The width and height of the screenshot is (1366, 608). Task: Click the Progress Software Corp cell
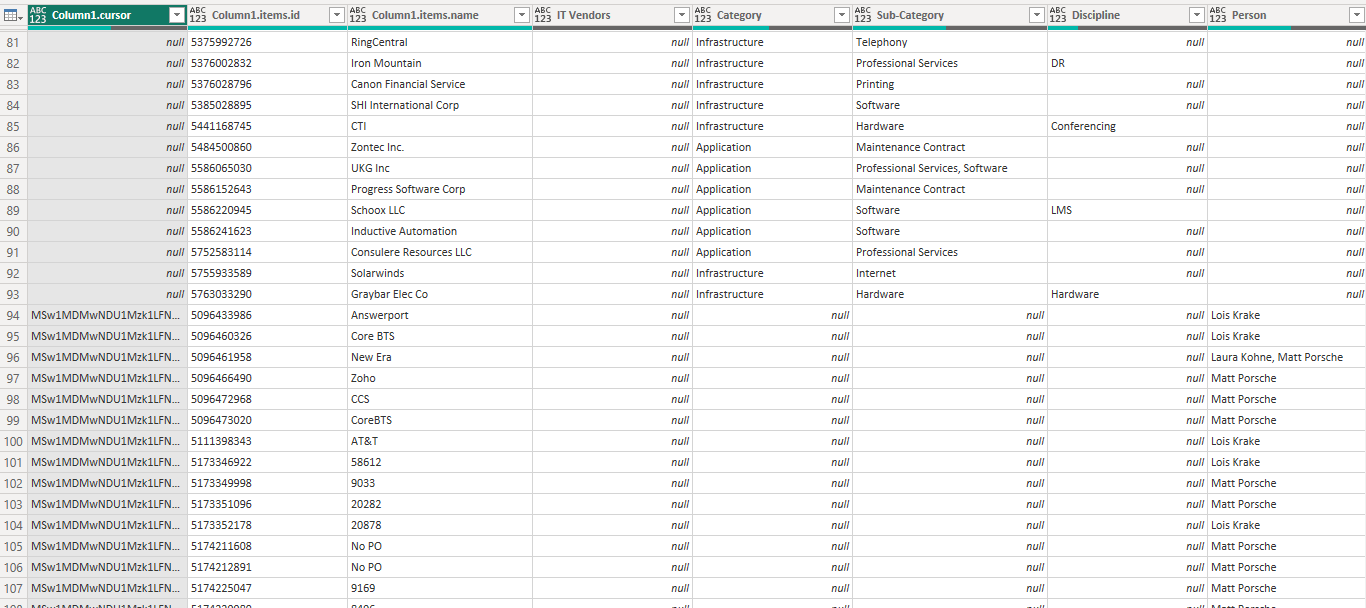440,189
